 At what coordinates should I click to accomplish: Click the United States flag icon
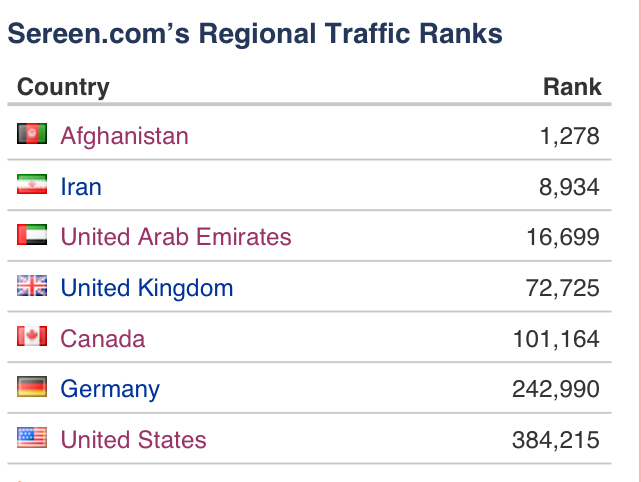pos(32,439)
